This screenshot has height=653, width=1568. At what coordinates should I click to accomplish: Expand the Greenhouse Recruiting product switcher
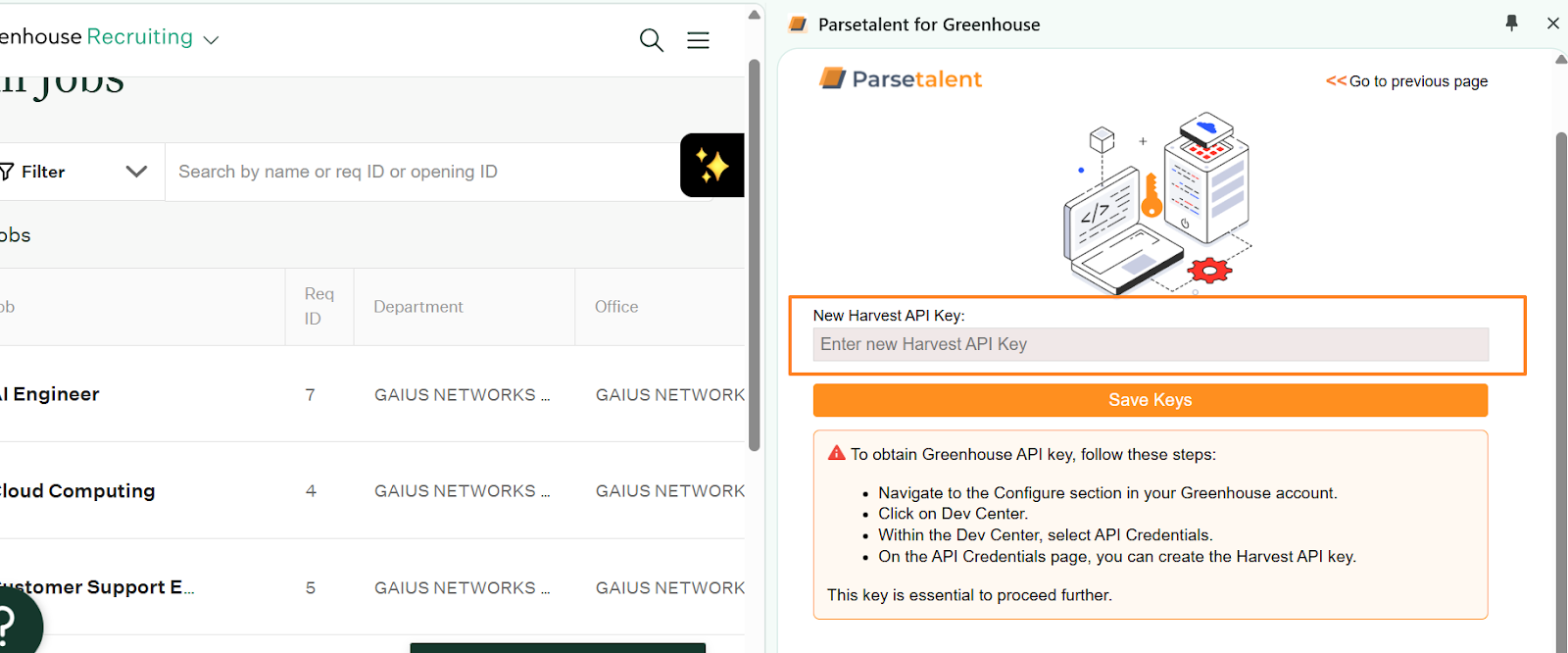coord(211,40)
